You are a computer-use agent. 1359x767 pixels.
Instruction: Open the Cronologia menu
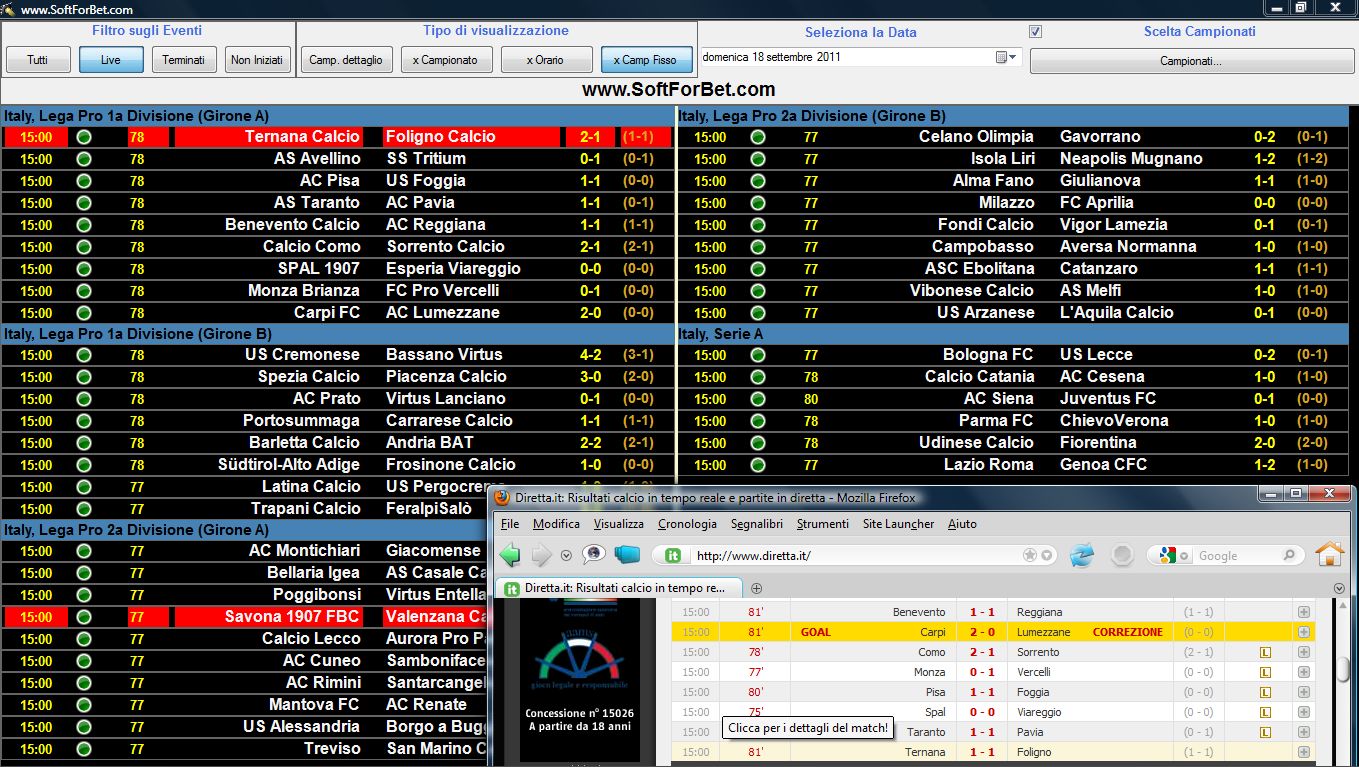(687, 524)
